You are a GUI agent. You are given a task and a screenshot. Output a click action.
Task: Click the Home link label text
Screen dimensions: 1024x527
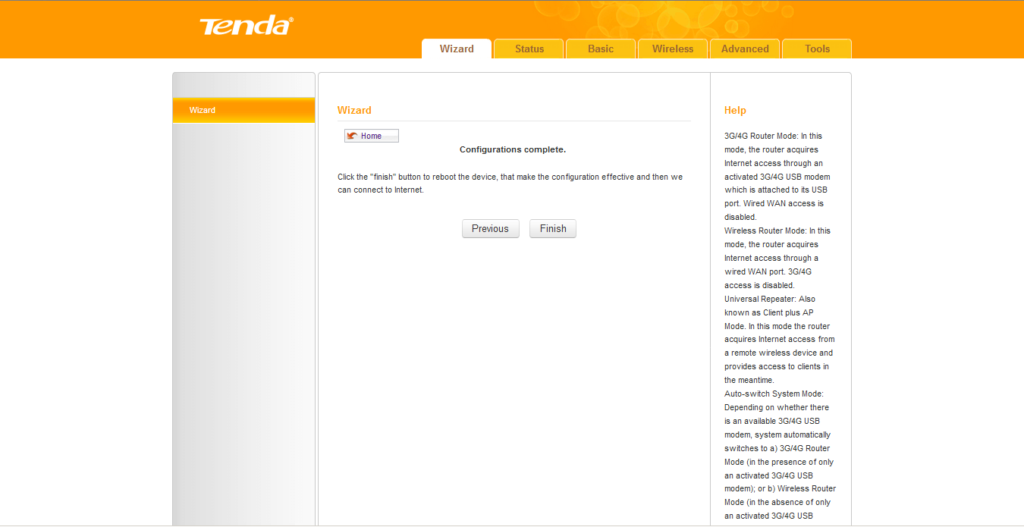pyautogui.click(x=371, y=136)
